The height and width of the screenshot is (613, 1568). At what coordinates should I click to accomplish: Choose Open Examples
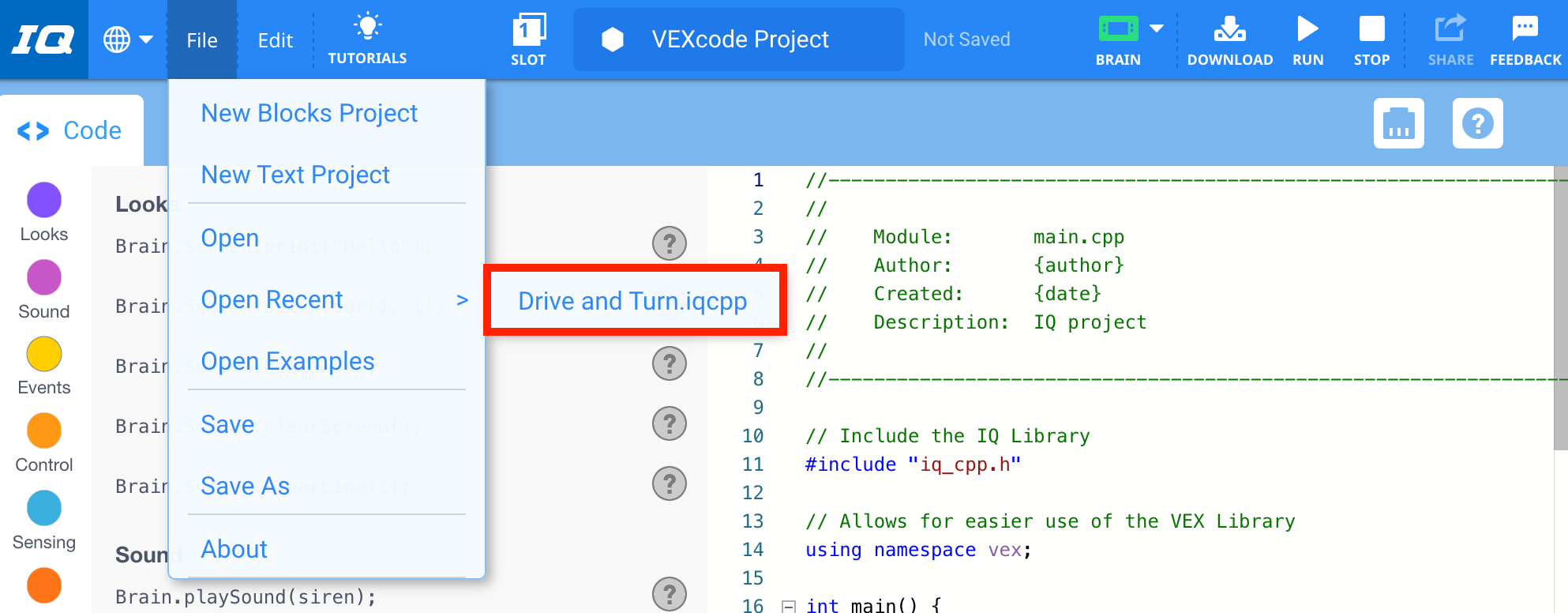(x=287, y=361)
